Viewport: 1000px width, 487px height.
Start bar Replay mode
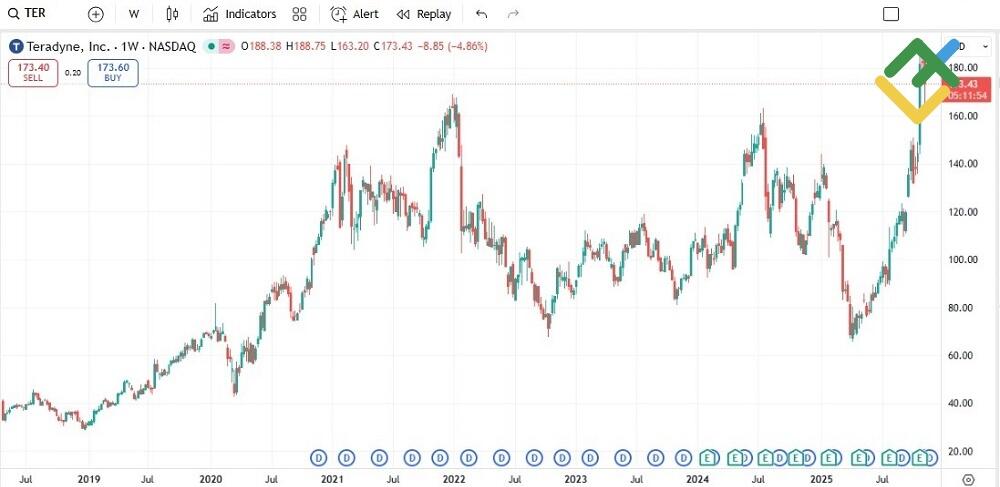coord(423,14)
